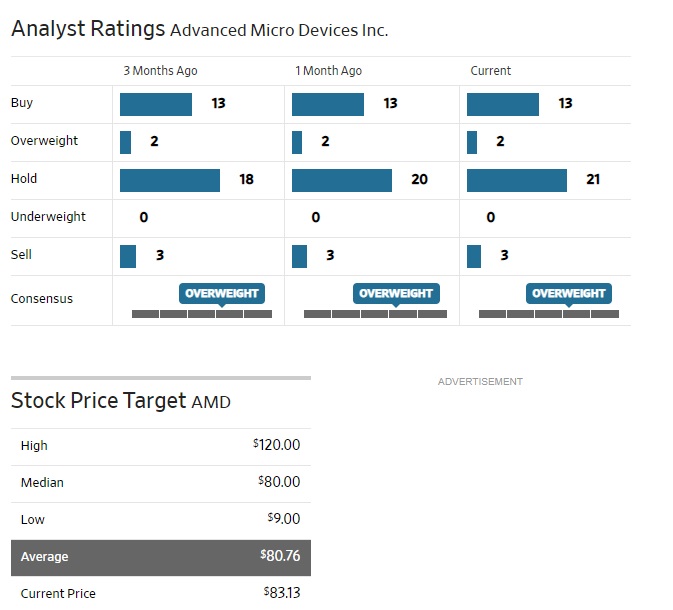The image size is (673, 610).
Task: Click the consensus scale bar under 3 Months Ago
Action: (201, 314)
